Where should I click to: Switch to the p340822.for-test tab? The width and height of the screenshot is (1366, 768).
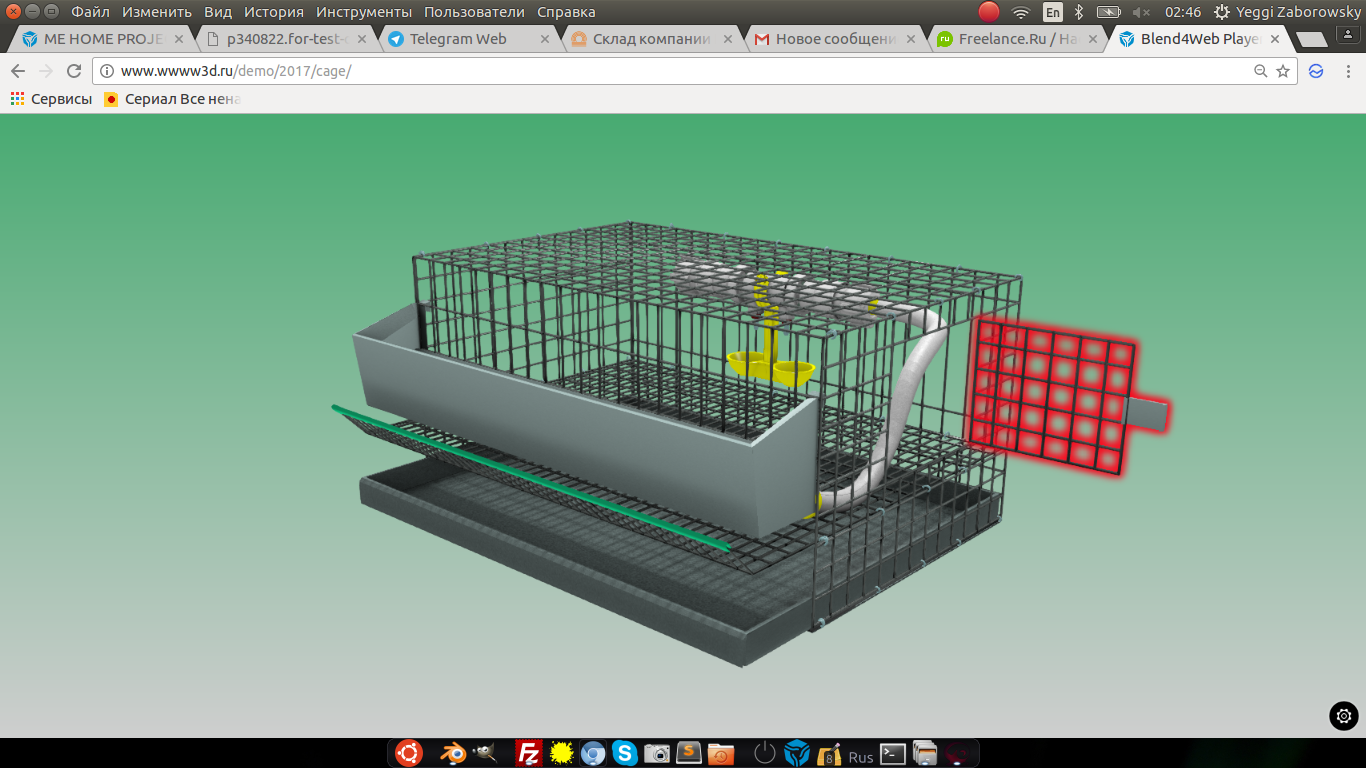click(286, 39)
